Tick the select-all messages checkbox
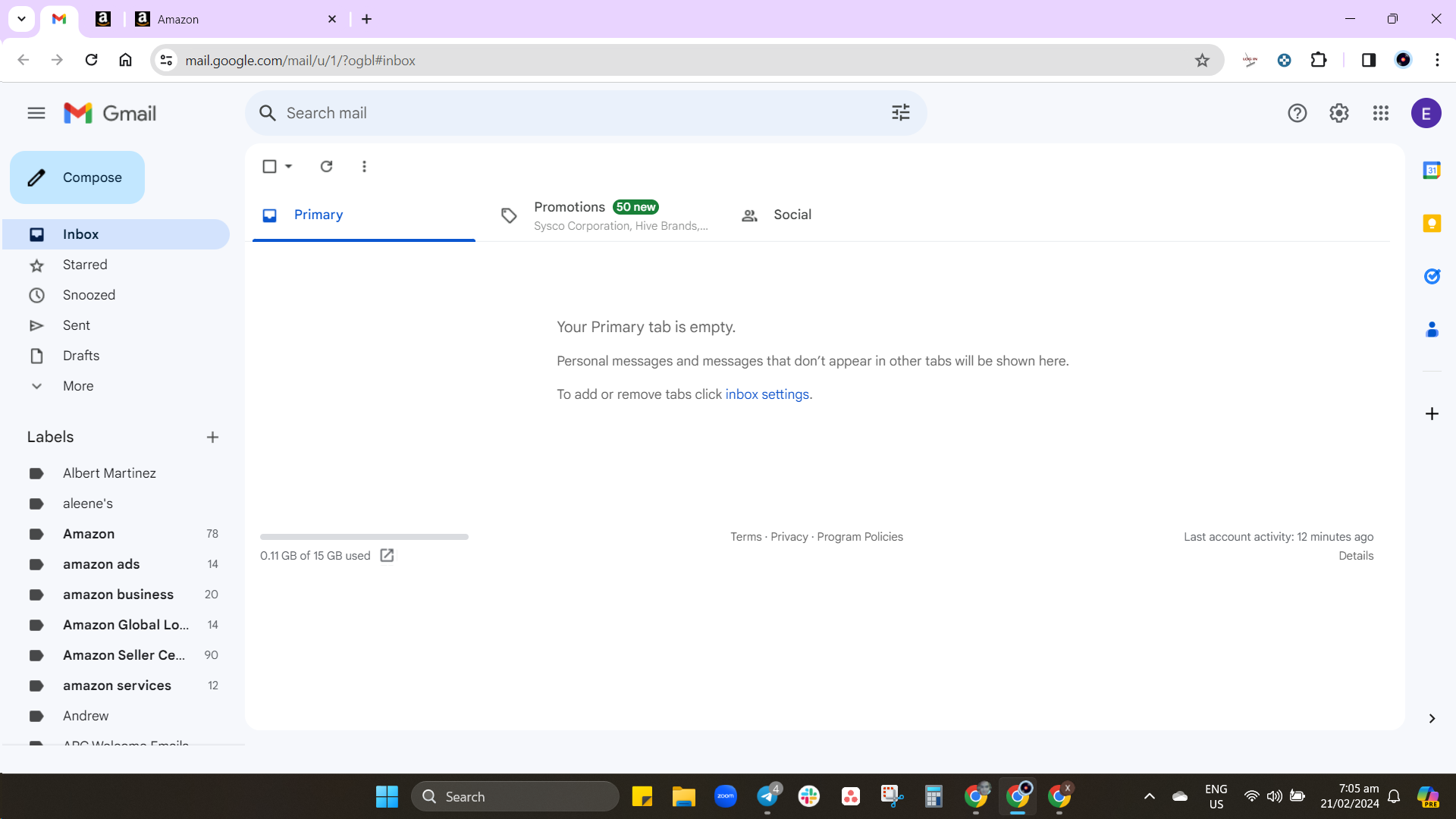Image resolution: width=1456 pixels, height=819 pixels. point(269,166)
